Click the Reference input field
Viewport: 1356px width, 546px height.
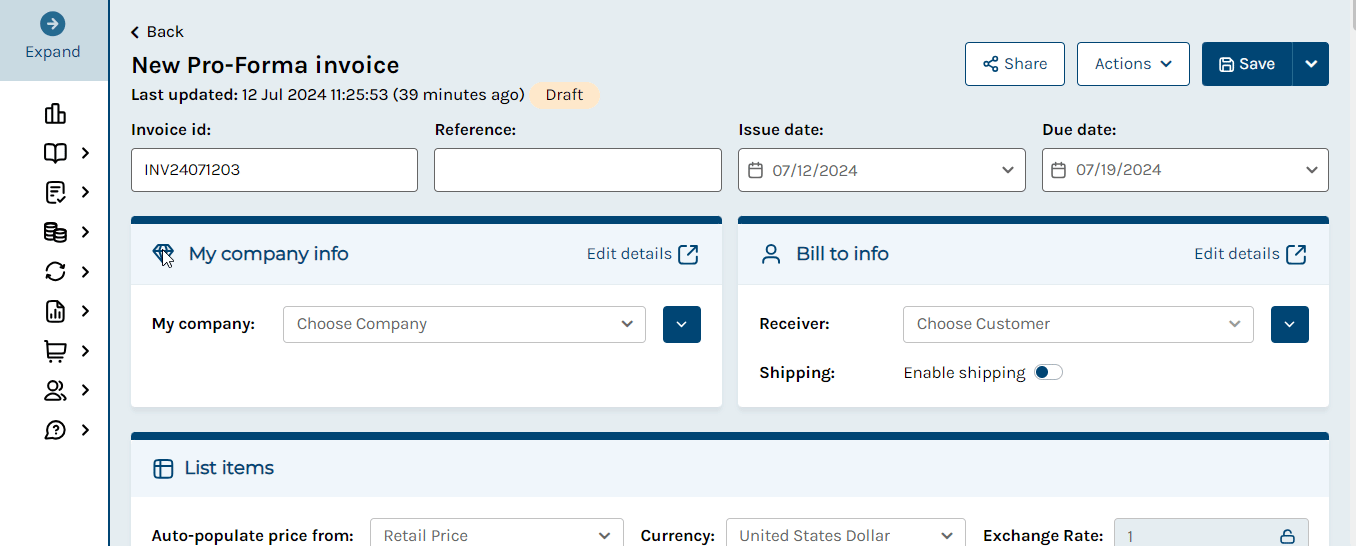pyautogui.click(x=578, y=170)
